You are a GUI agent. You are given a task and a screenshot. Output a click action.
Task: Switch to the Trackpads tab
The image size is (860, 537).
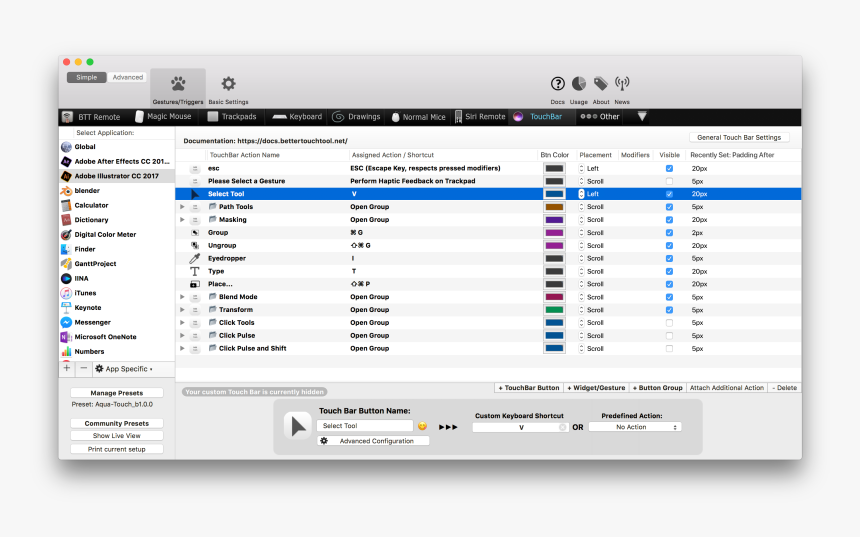(231, 117)
